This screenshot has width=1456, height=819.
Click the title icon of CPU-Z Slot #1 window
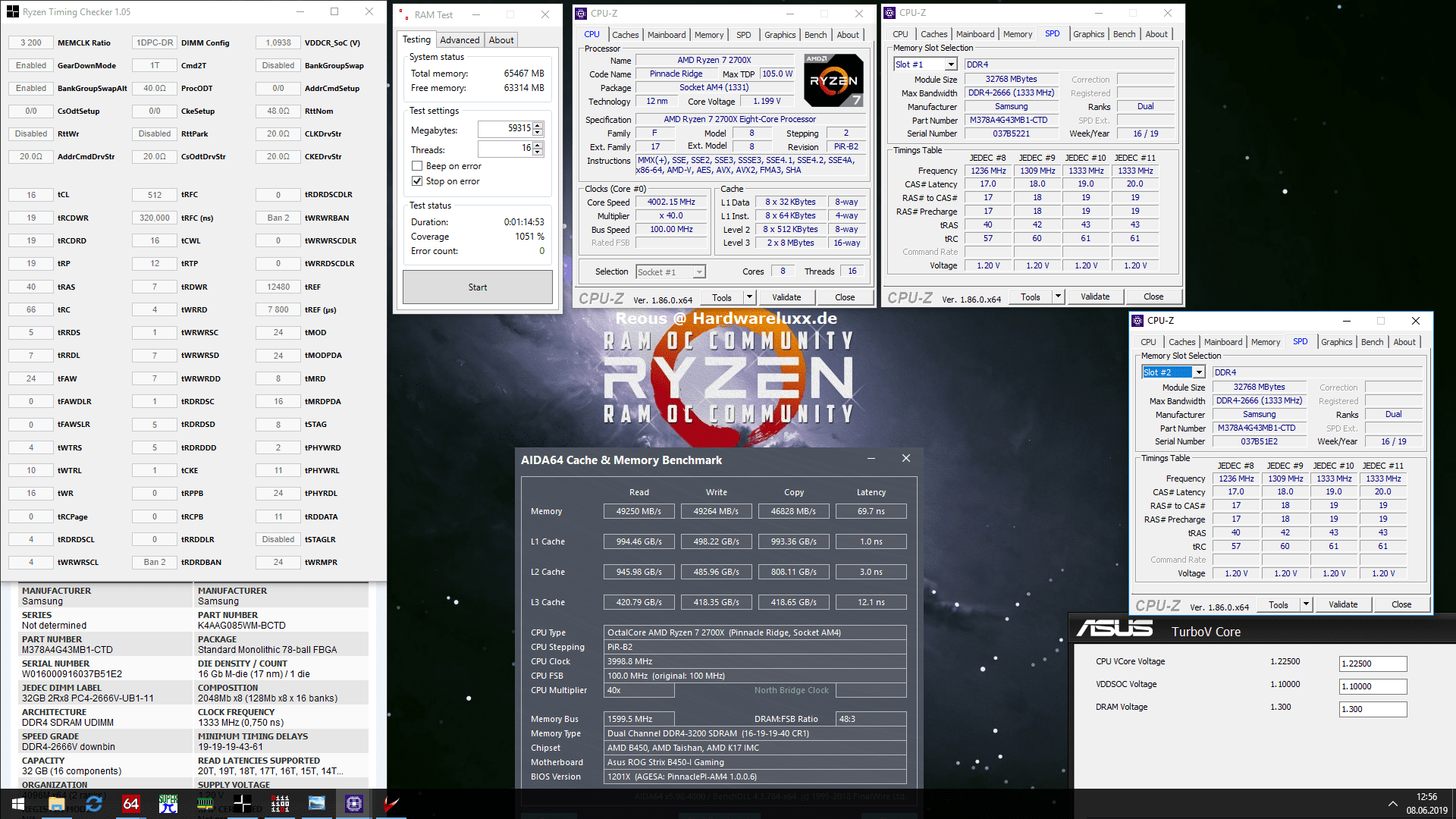click(890, 12)
